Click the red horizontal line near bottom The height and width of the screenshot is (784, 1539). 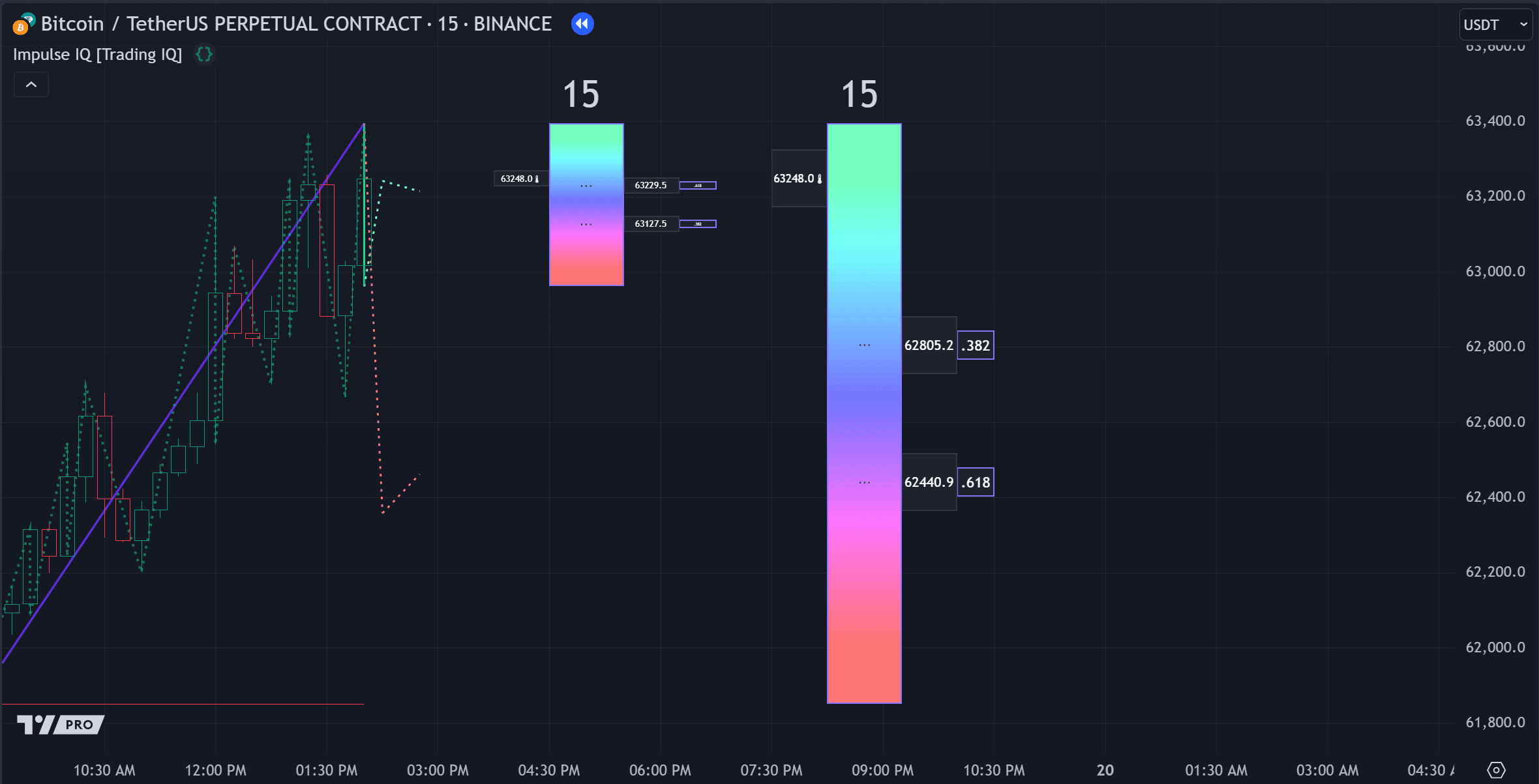(x=183, y=704)
